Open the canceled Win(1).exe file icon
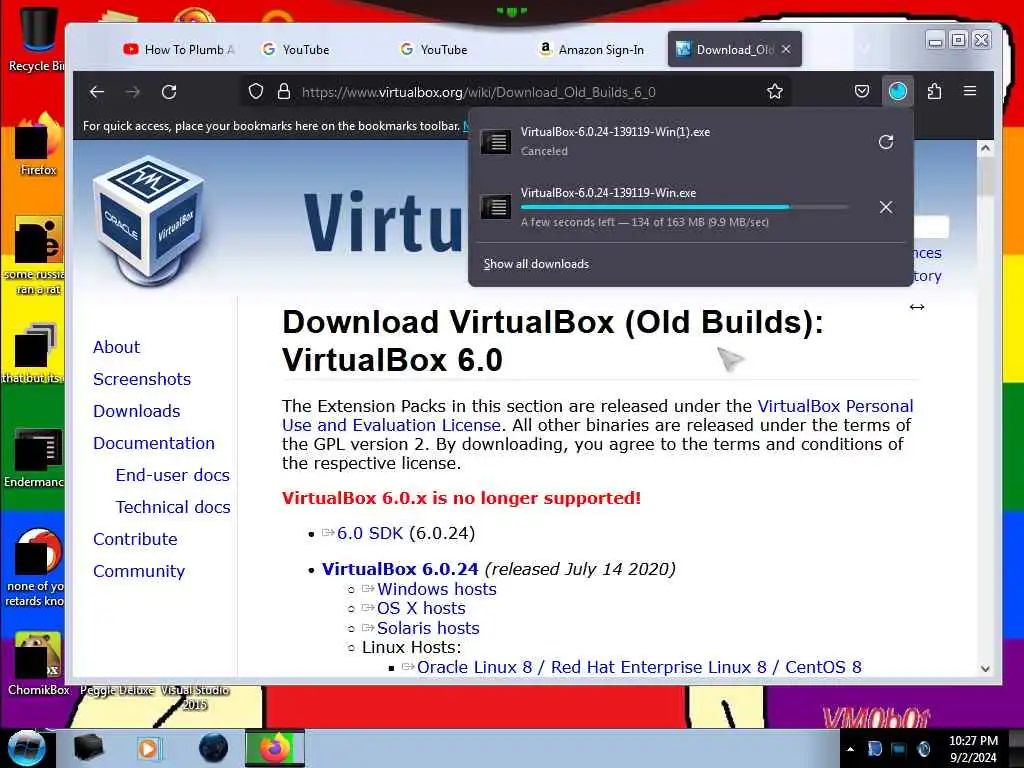 coord(496,142)
